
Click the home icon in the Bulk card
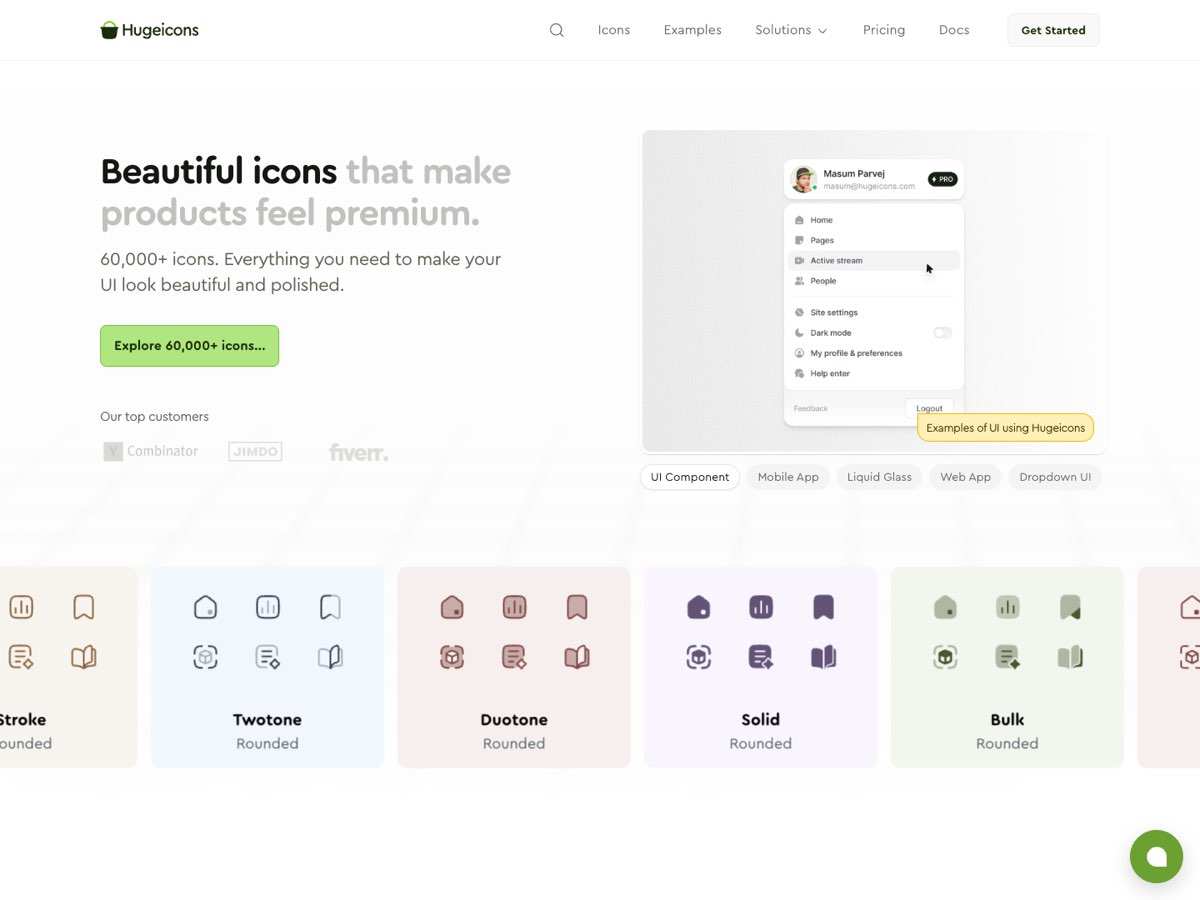click(945, 607)
